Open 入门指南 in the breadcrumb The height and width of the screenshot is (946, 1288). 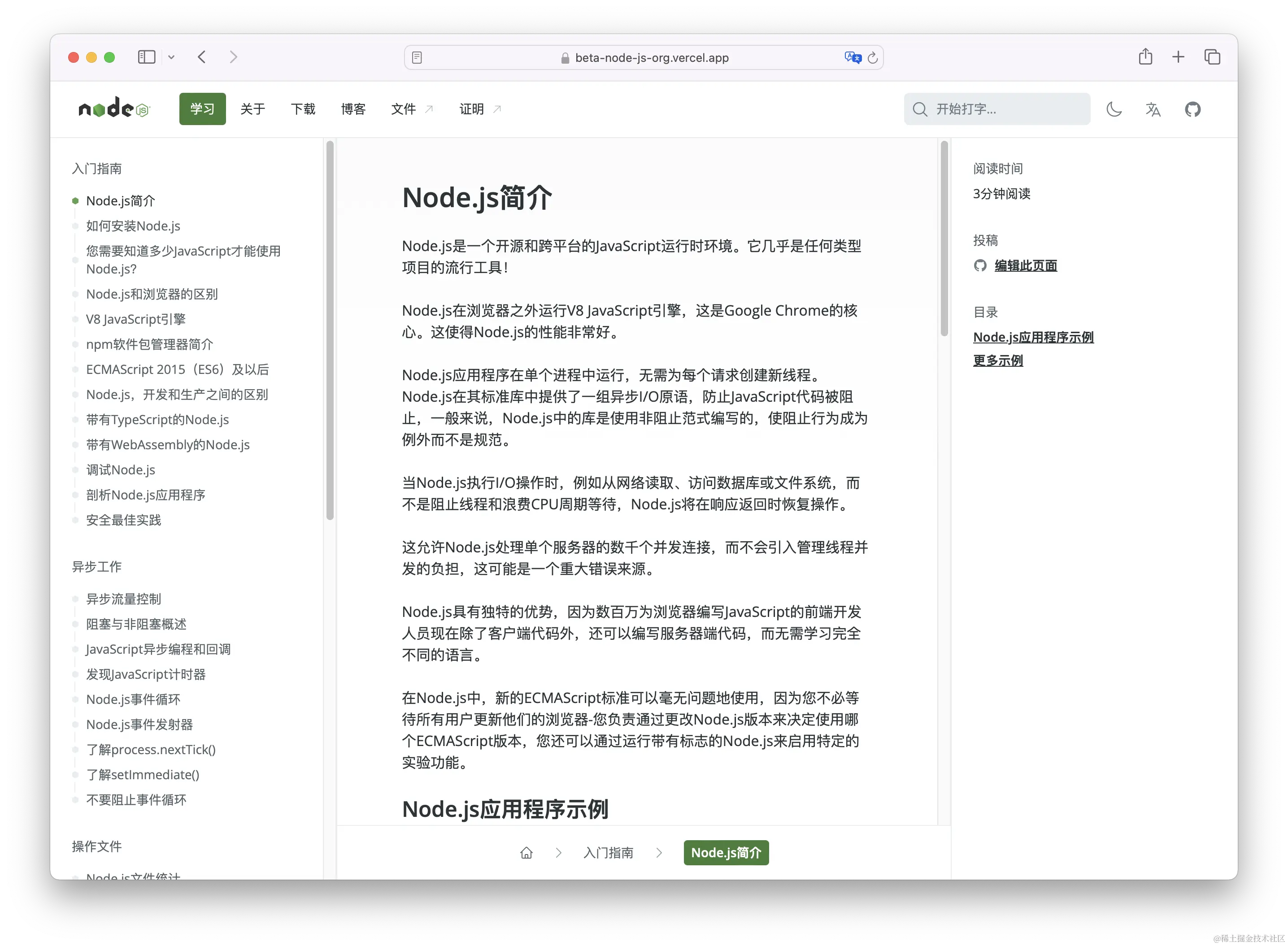coord(608,853)
